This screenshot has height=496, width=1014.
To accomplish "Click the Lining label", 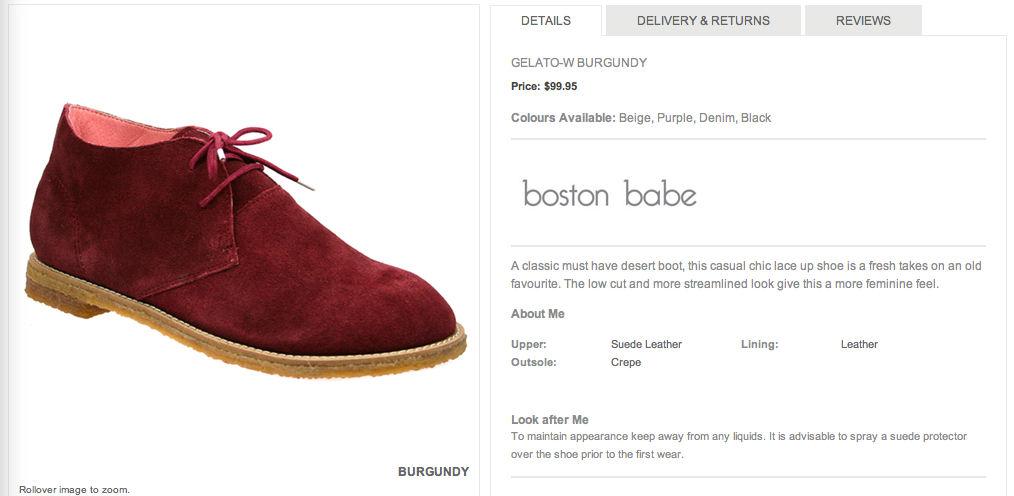I will pyautogui.click(x=759, y=344).
